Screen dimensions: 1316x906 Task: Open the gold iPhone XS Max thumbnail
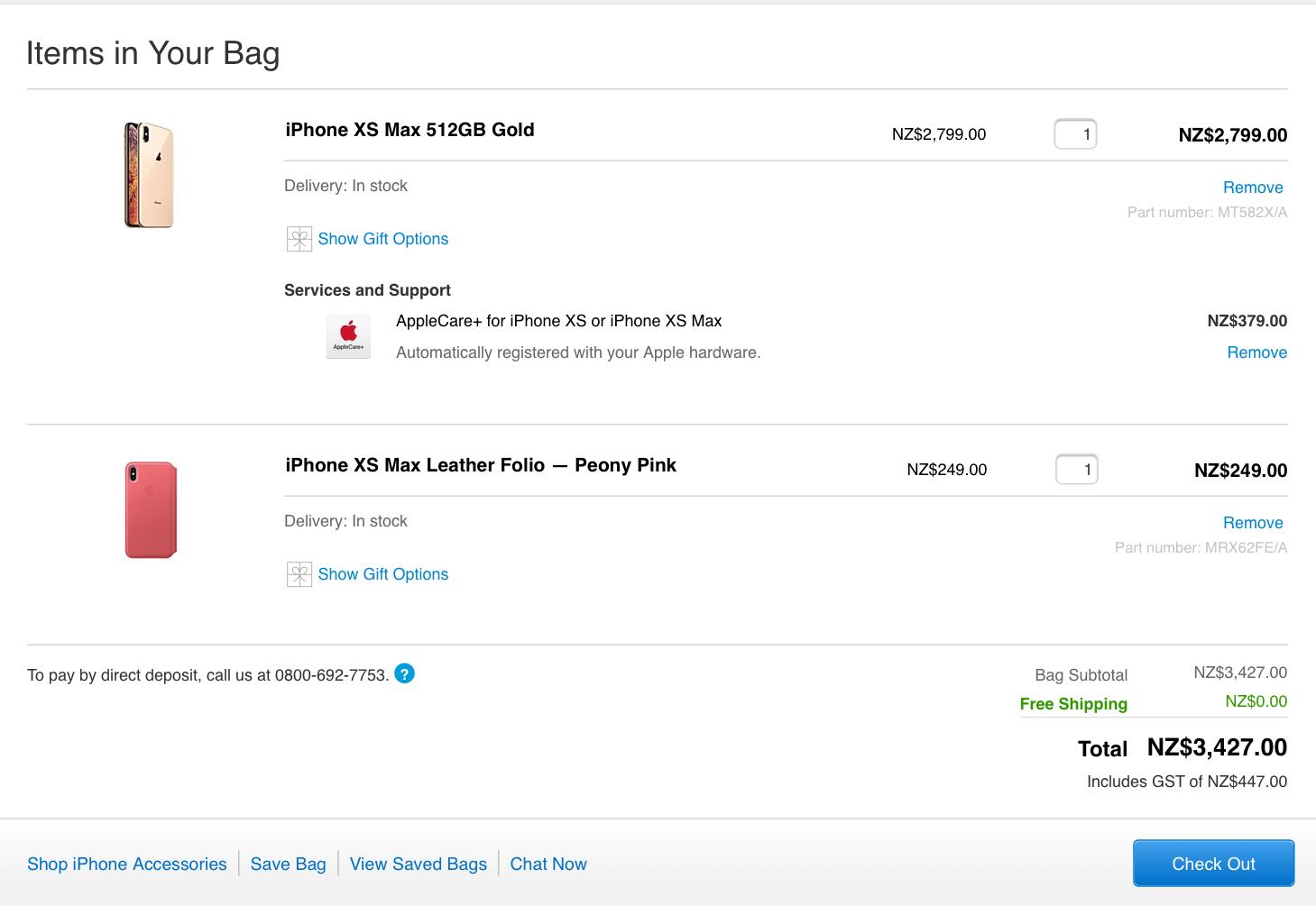point(149,175)
